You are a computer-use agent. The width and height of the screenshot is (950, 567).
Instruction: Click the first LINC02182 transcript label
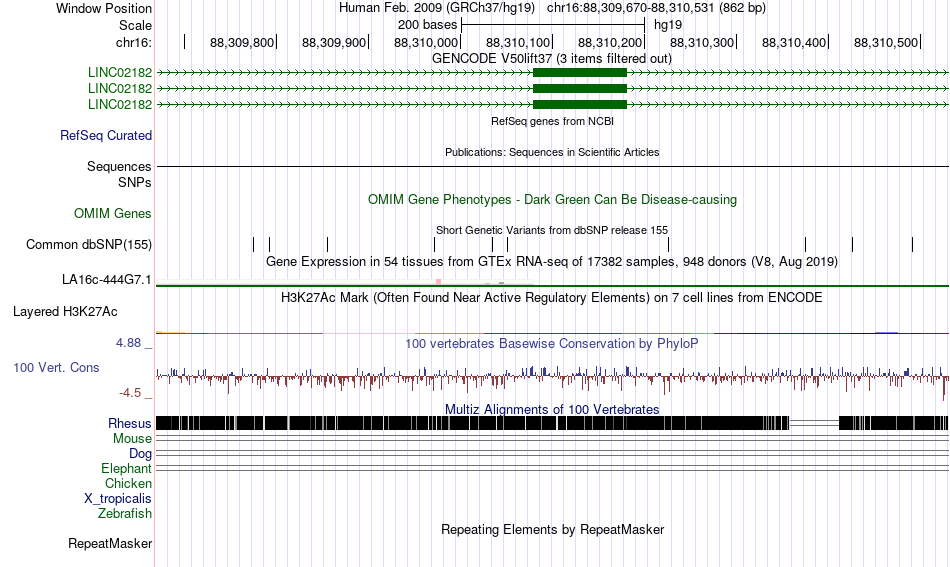coord(120,73)
